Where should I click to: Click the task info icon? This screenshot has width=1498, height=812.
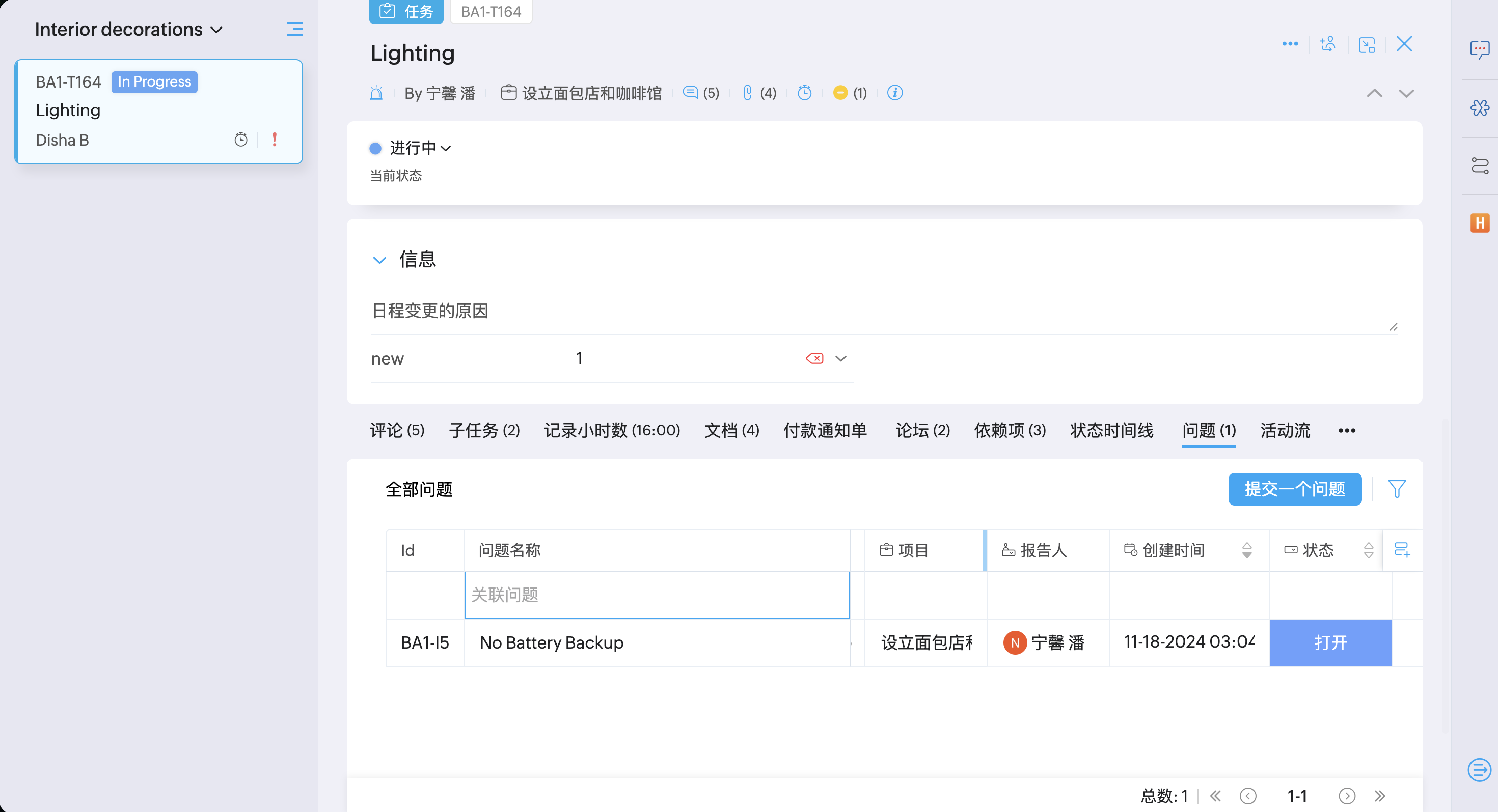pos(894,93)
